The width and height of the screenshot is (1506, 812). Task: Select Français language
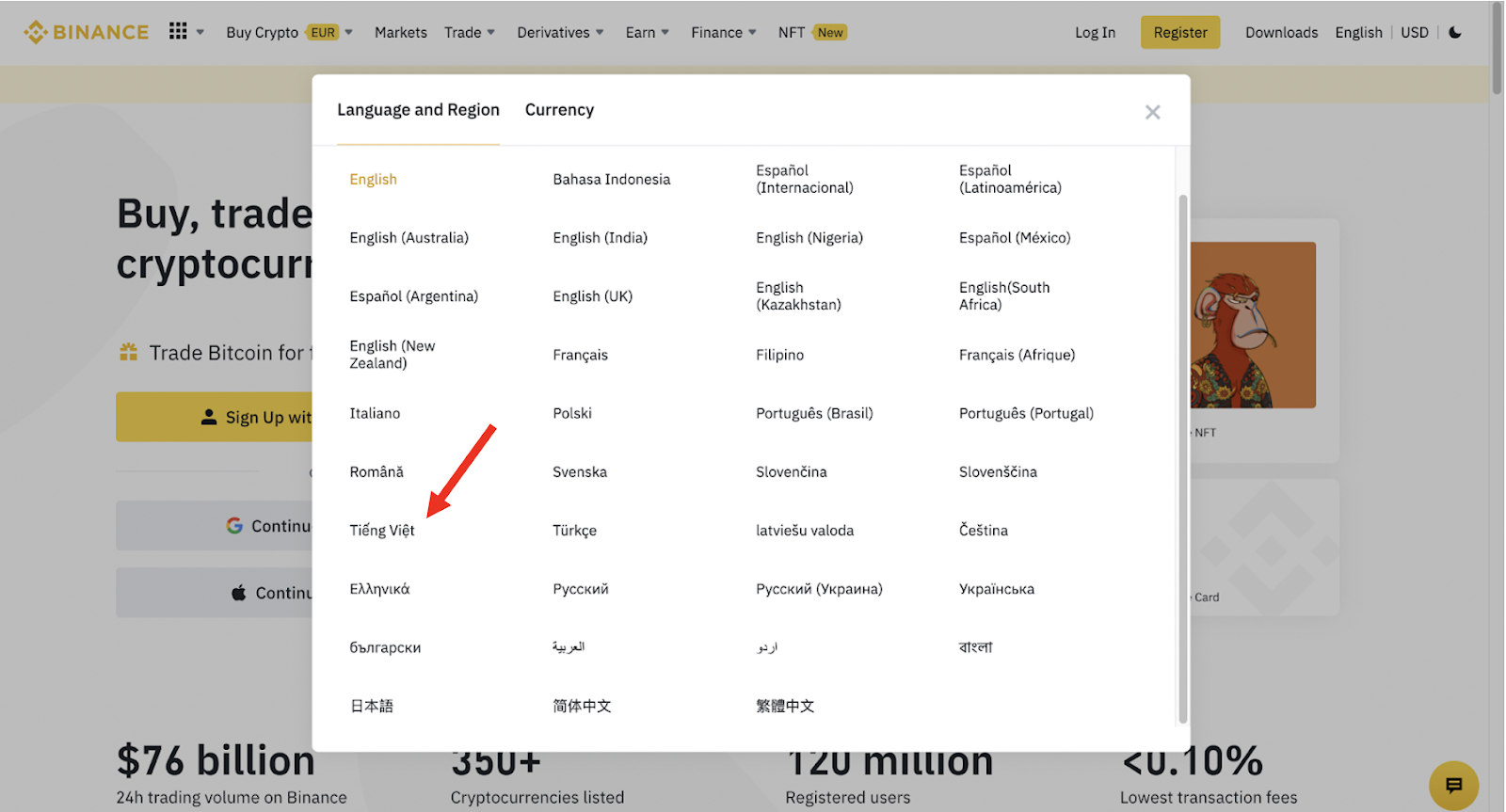[x=581, y=355]
